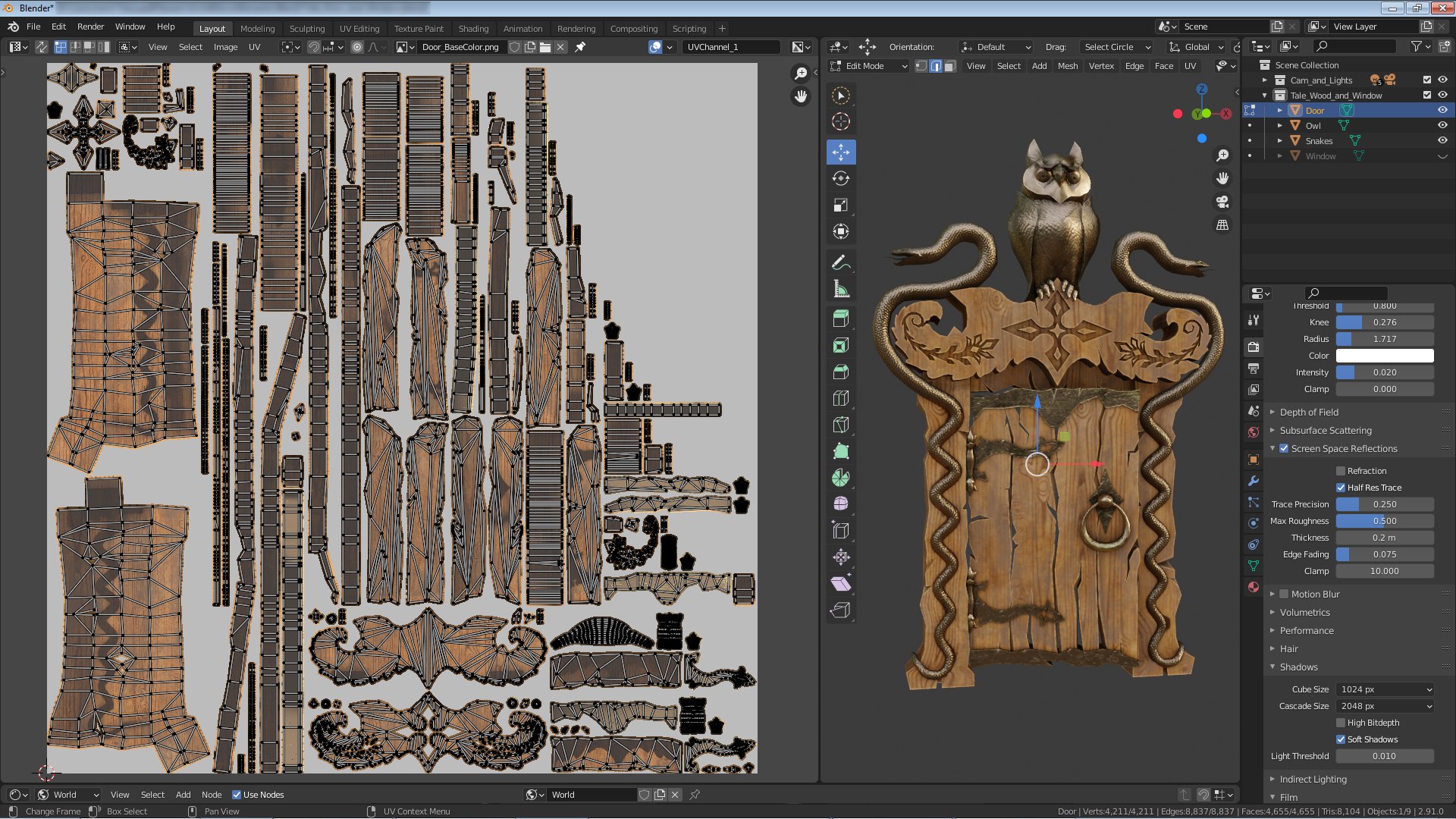
Task: Open the Cascade Size dropdown
Action: [x=1385, y=706]
